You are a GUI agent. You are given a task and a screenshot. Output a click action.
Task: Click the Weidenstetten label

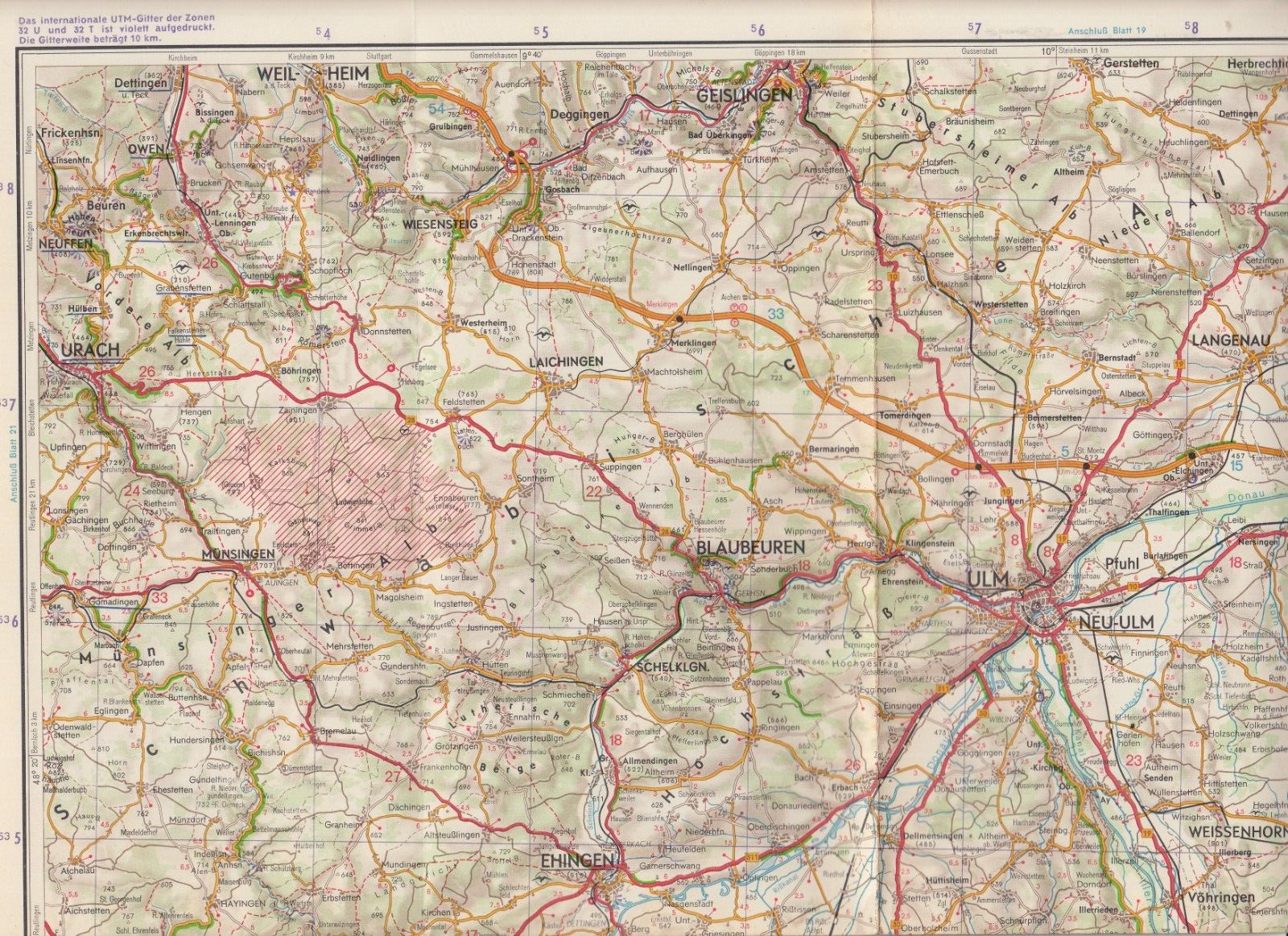tap(1023, 245)
